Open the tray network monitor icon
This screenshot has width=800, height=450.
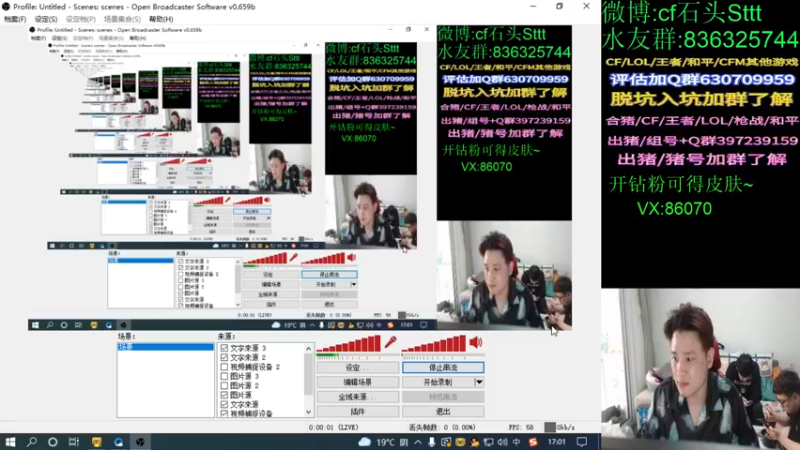(x=488, y=442)
